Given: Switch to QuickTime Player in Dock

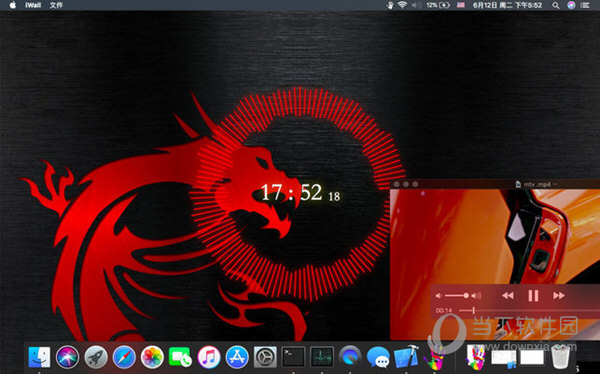Looking at the screenshot, I should [x=350, y=357].
